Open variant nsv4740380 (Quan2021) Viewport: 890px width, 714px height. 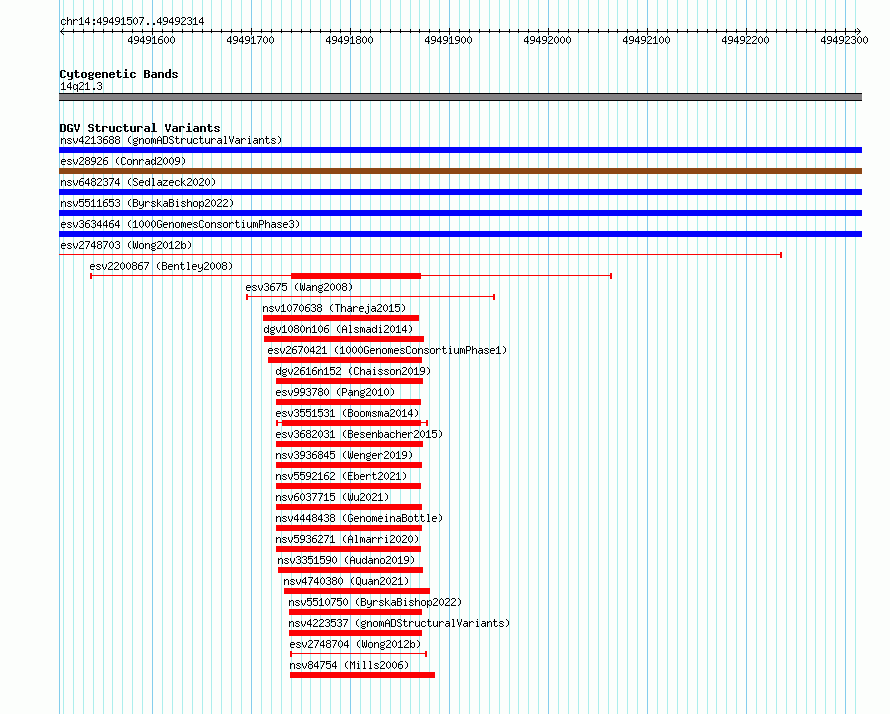[x=346, y=581]
